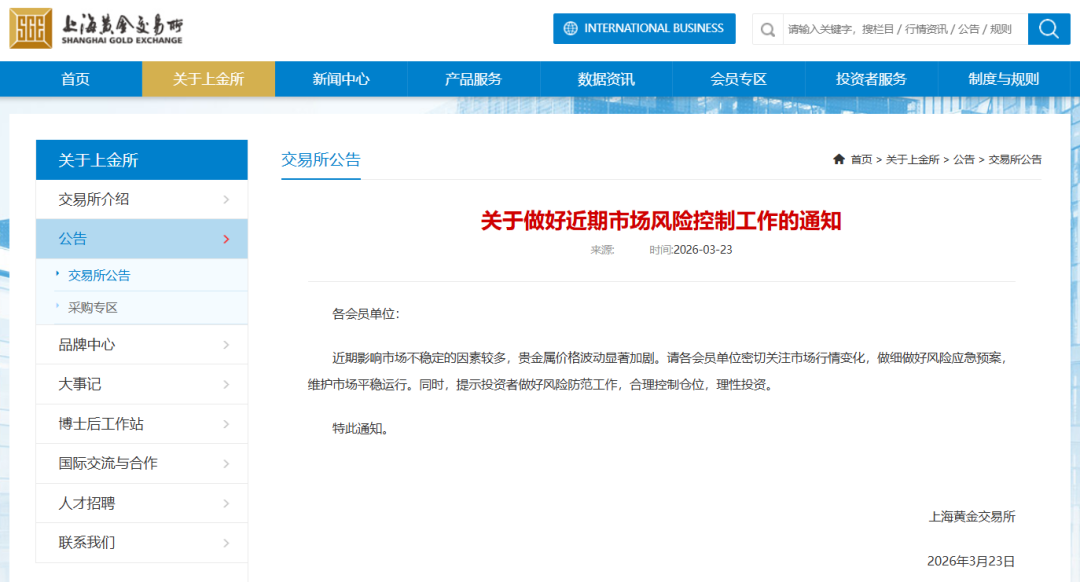Click the grey magnifier icon in search box
Screen dimensions: 1080x582
coord(768,29)
